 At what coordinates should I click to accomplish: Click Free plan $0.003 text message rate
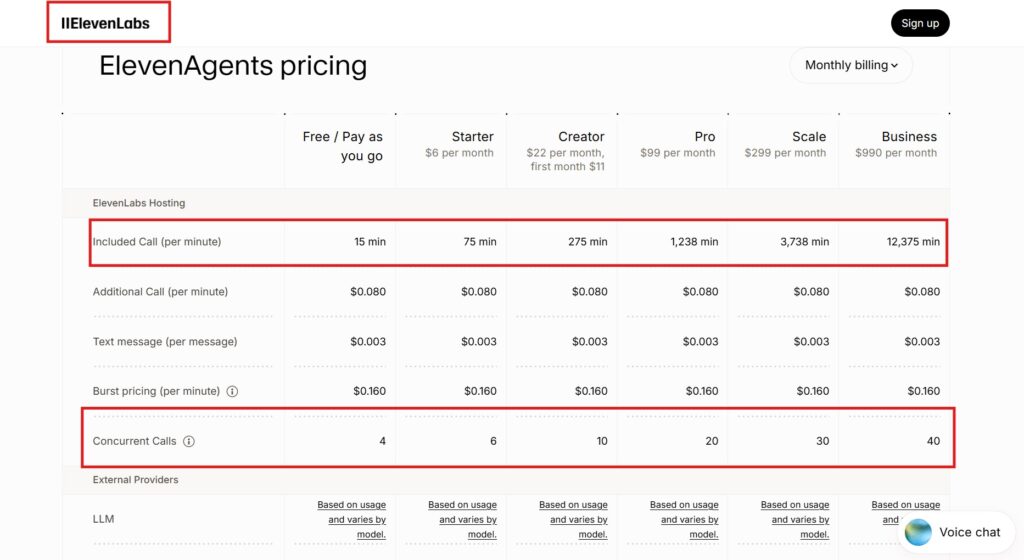click(x=368, y=341)
